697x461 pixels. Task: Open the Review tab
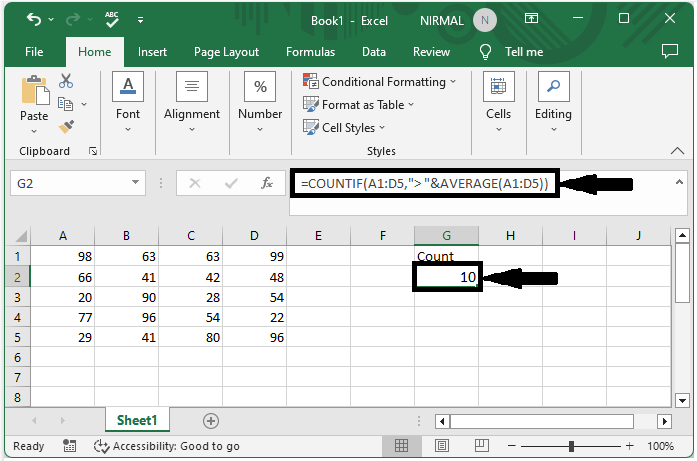(x=431, y=52)
